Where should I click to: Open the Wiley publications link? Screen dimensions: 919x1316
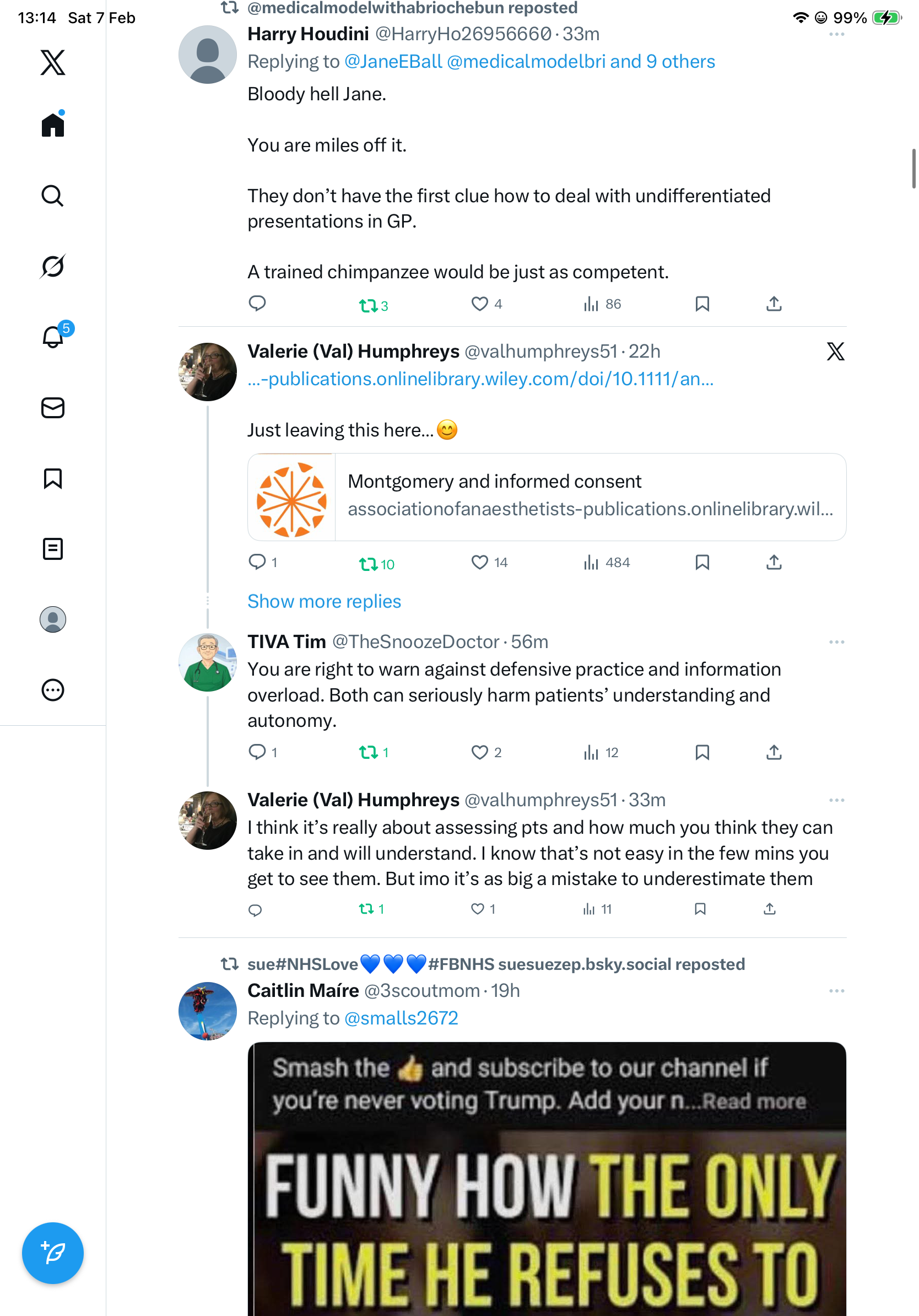(480, 379)
